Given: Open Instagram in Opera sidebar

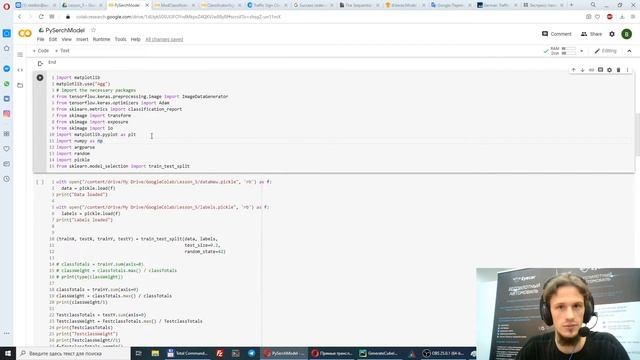Looking at the screenshot, I should pyautogui.click(x=7, y=114).
